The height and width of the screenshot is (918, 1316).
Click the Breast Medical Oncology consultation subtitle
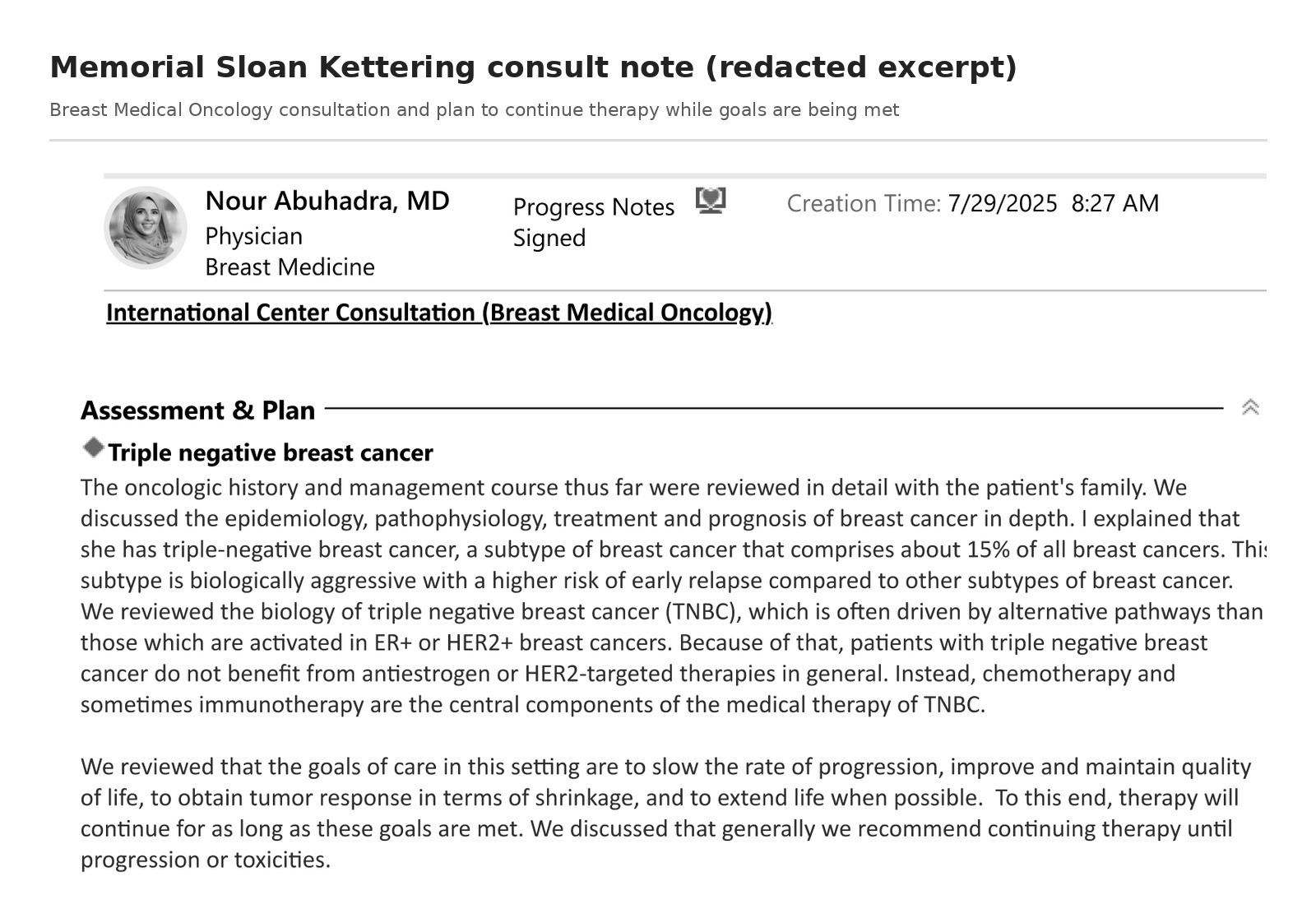pyautogui.click(x=474, y=110)
